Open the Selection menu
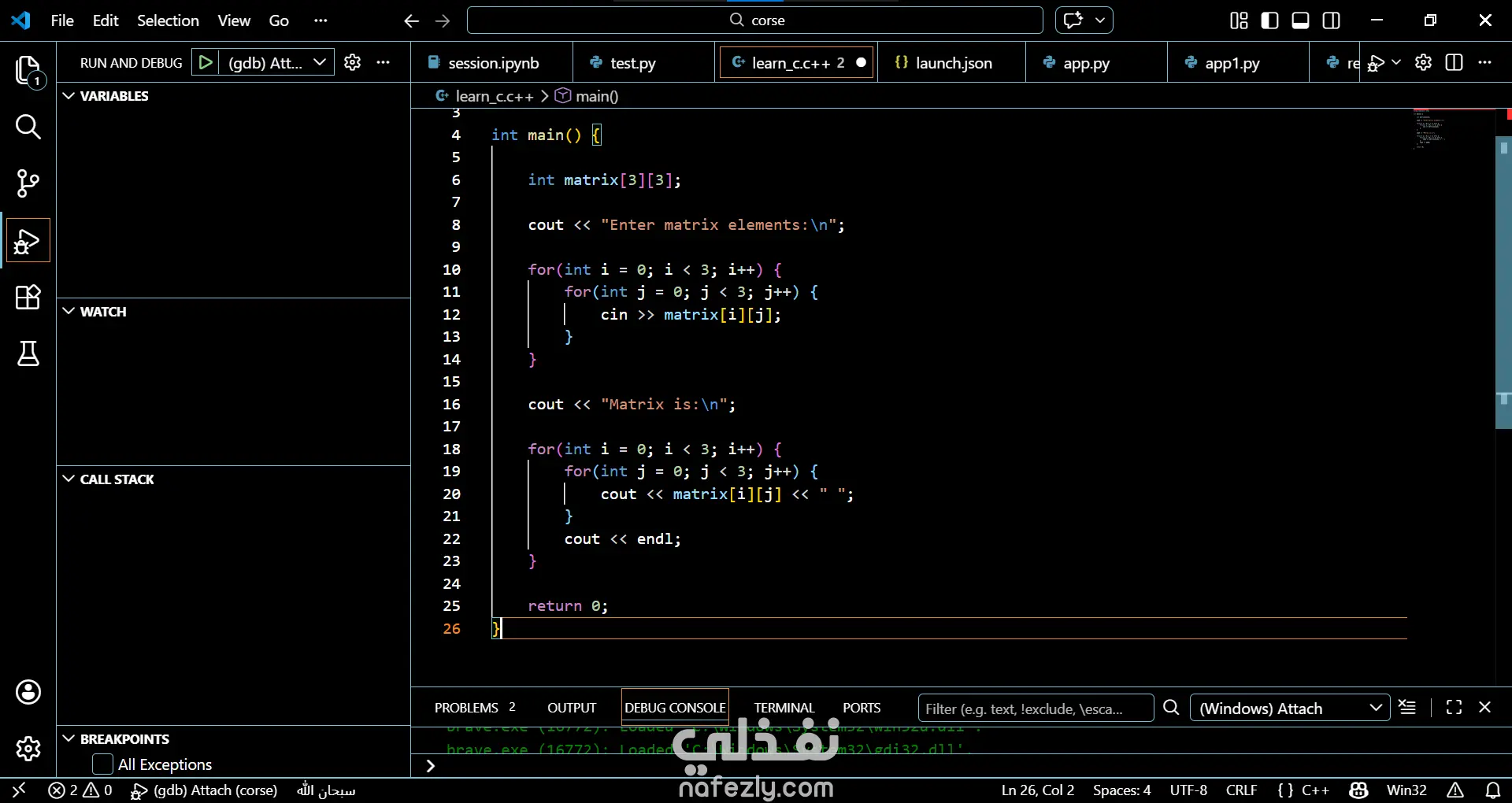The image size is (1512, 803). 168,20
